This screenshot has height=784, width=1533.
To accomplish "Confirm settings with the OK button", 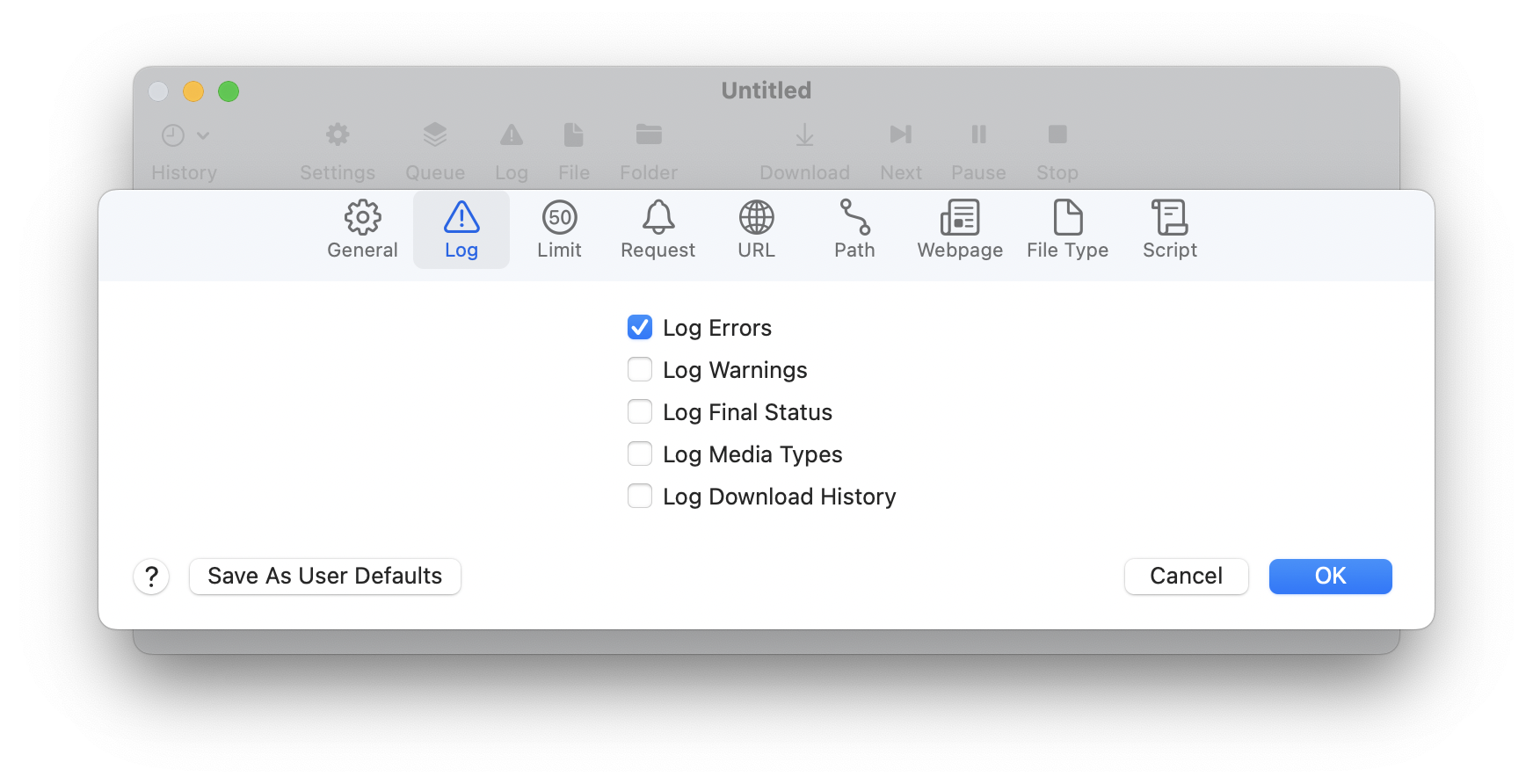I will 1330,577.
